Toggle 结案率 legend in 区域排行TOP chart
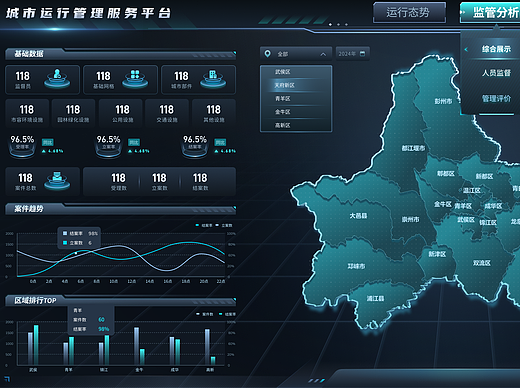520x390 pixels. 227,314
